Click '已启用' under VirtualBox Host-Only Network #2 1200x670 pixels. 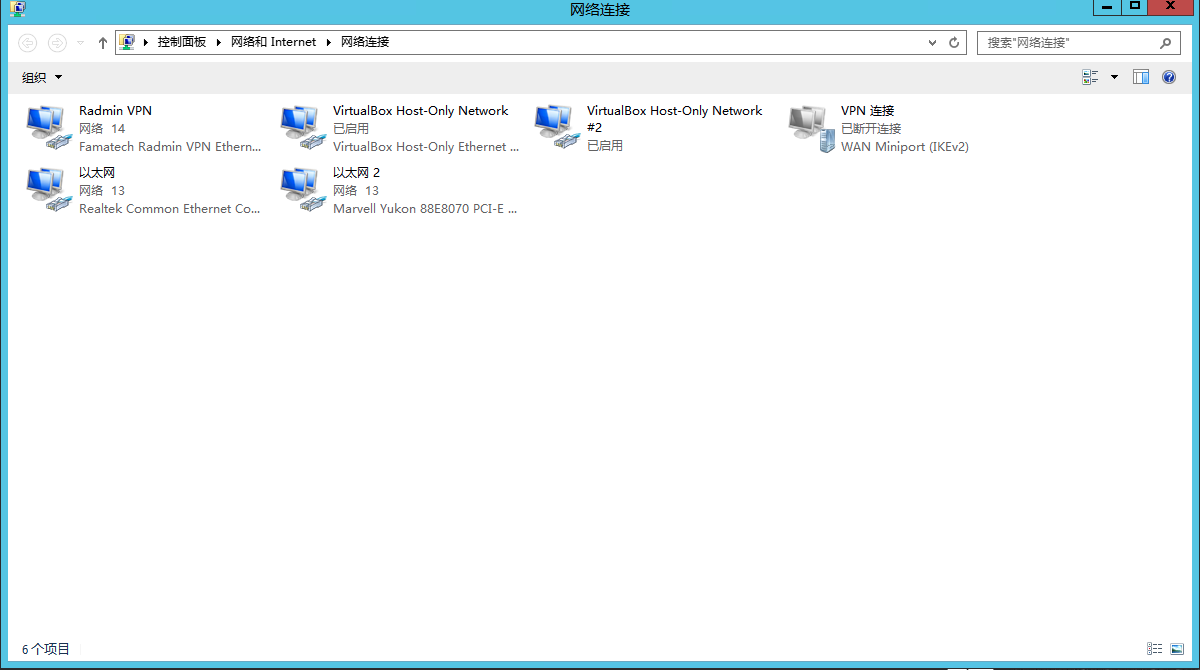[605, 146]
